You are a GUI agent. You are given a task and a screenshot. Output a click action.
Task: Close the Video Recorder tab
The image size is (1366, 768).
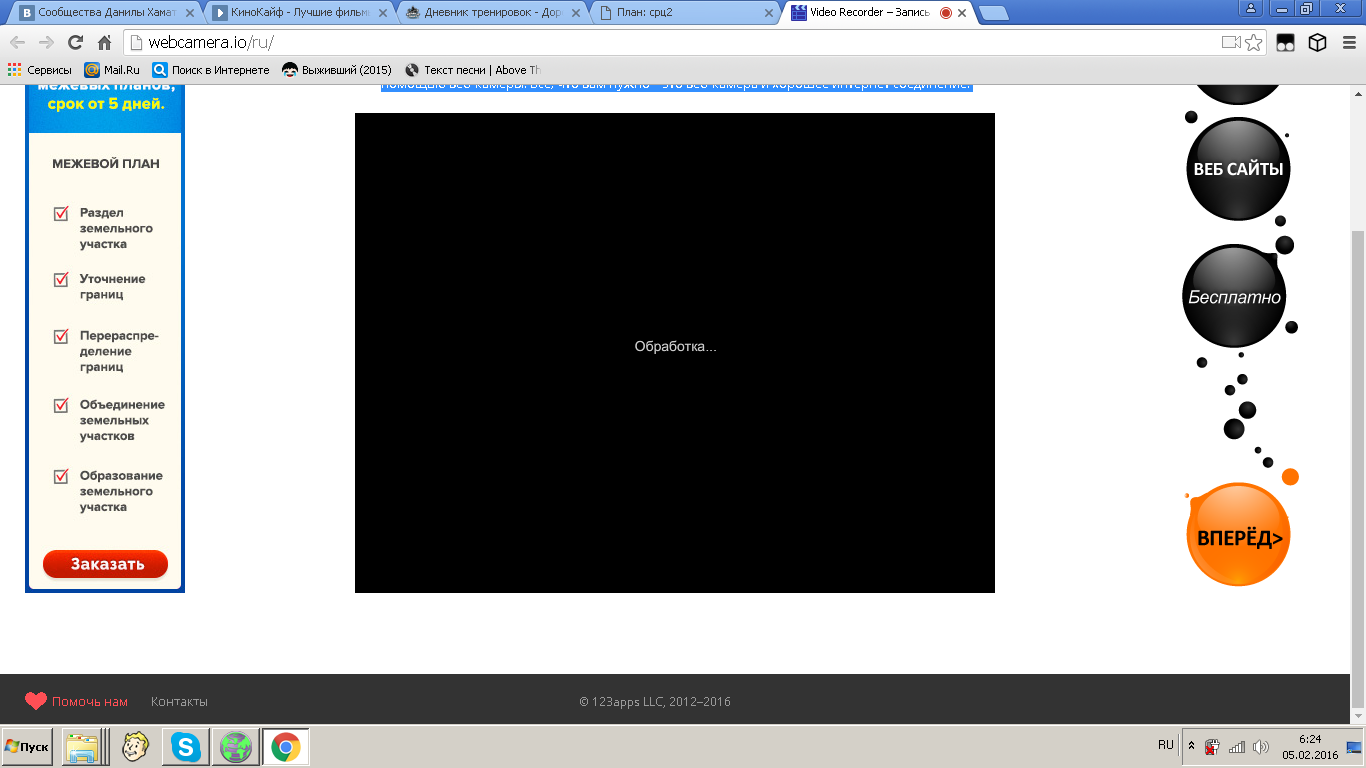tap(962, 13)
